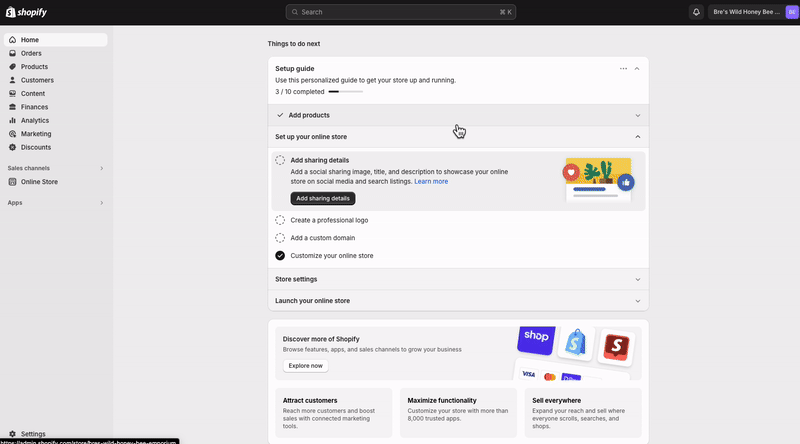Expand the Apps chevron

[102, 203]
